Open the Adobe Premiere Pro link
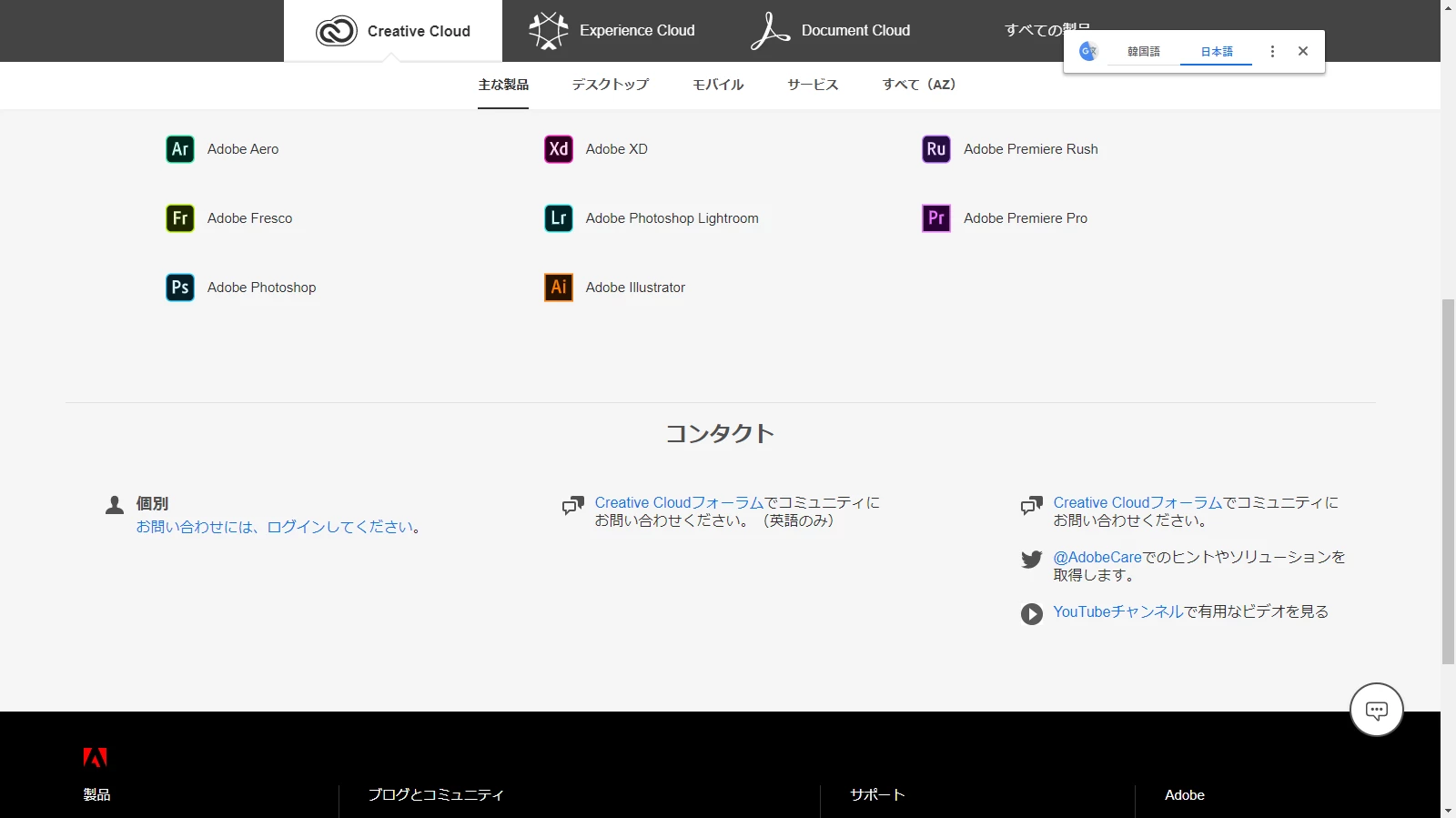1456x818 pixels. [1026, 218]
